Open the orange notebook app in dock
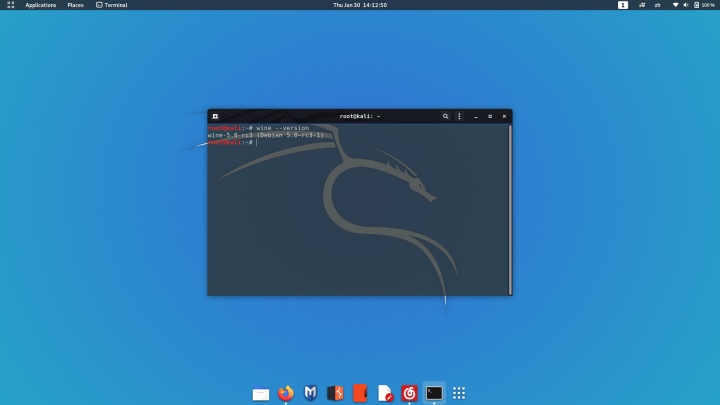720x405 pixels. pyautogui.click(x=360, y=393)
